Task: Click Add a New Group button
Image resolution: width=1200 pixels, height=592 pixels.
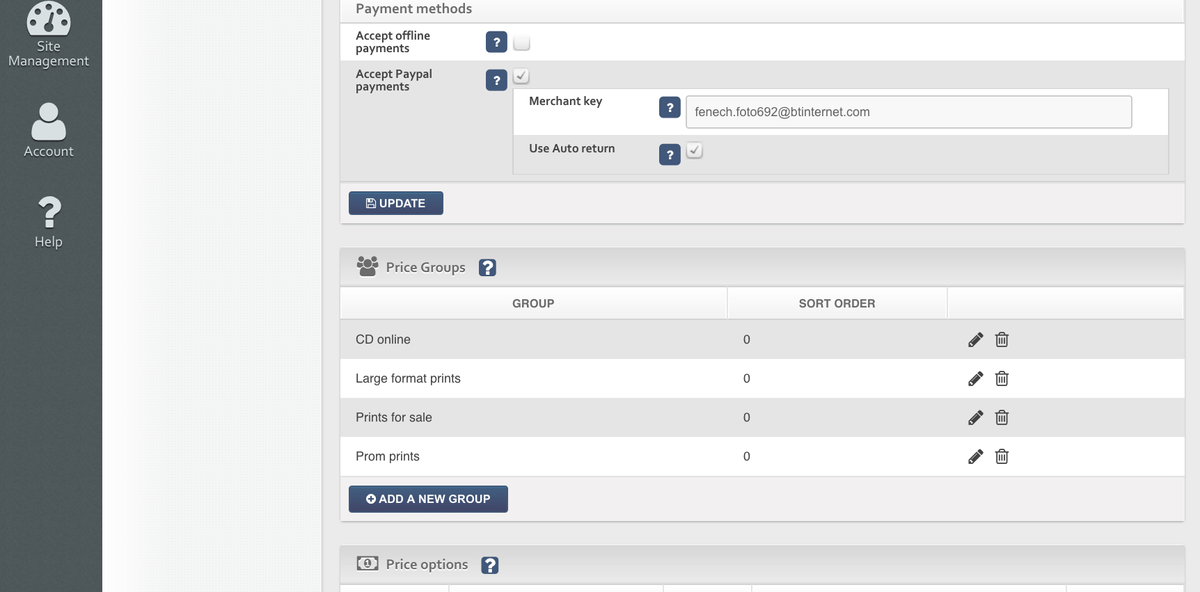Action: coord(428,499)
